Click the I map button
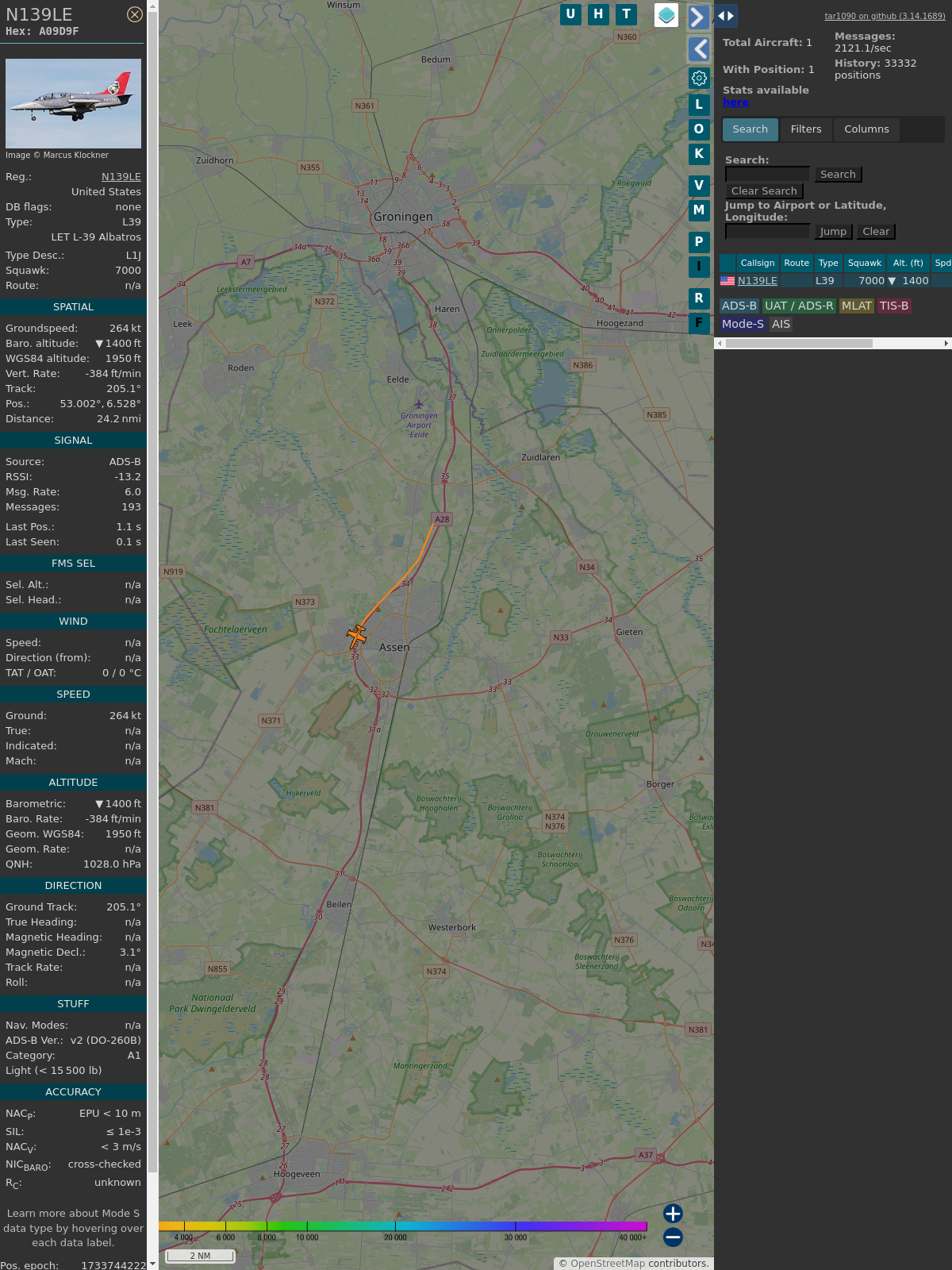Image resolution: width=952 pixels, height=1270 pixels. point(699,267)
